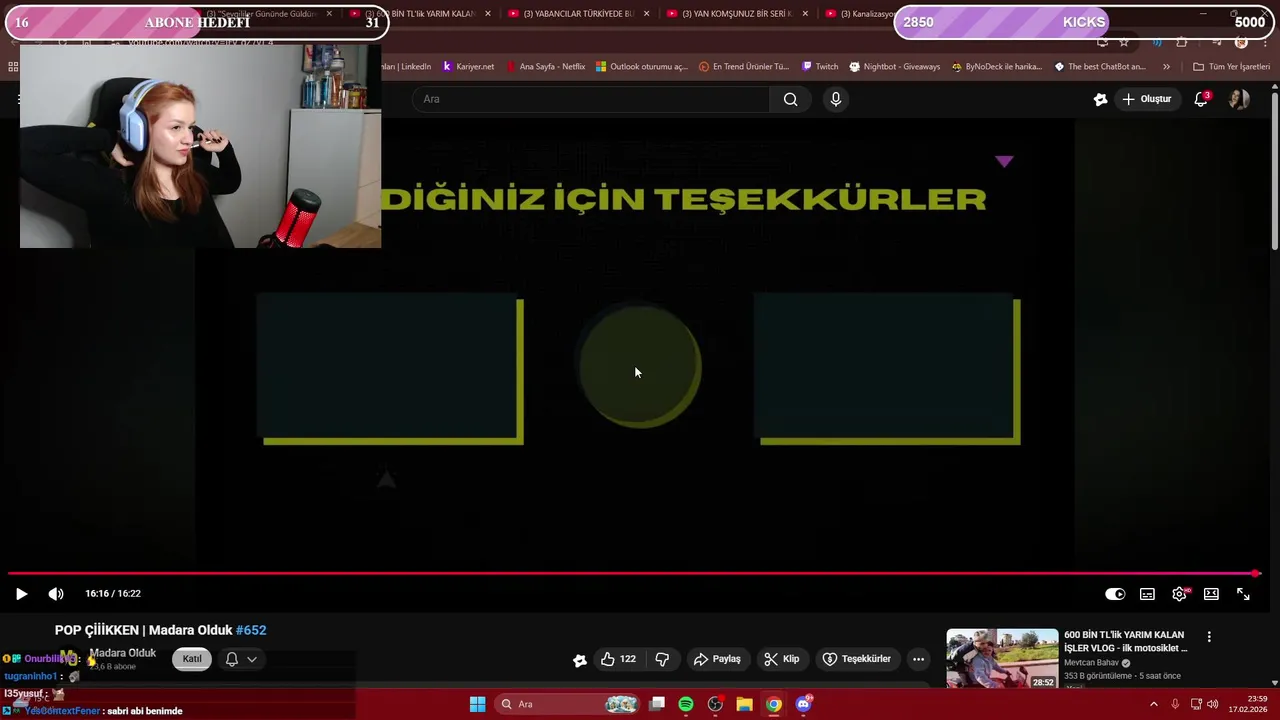Click the Oluştur create button
This screenshot has height=720, width=1280.
click(1146, 99)
